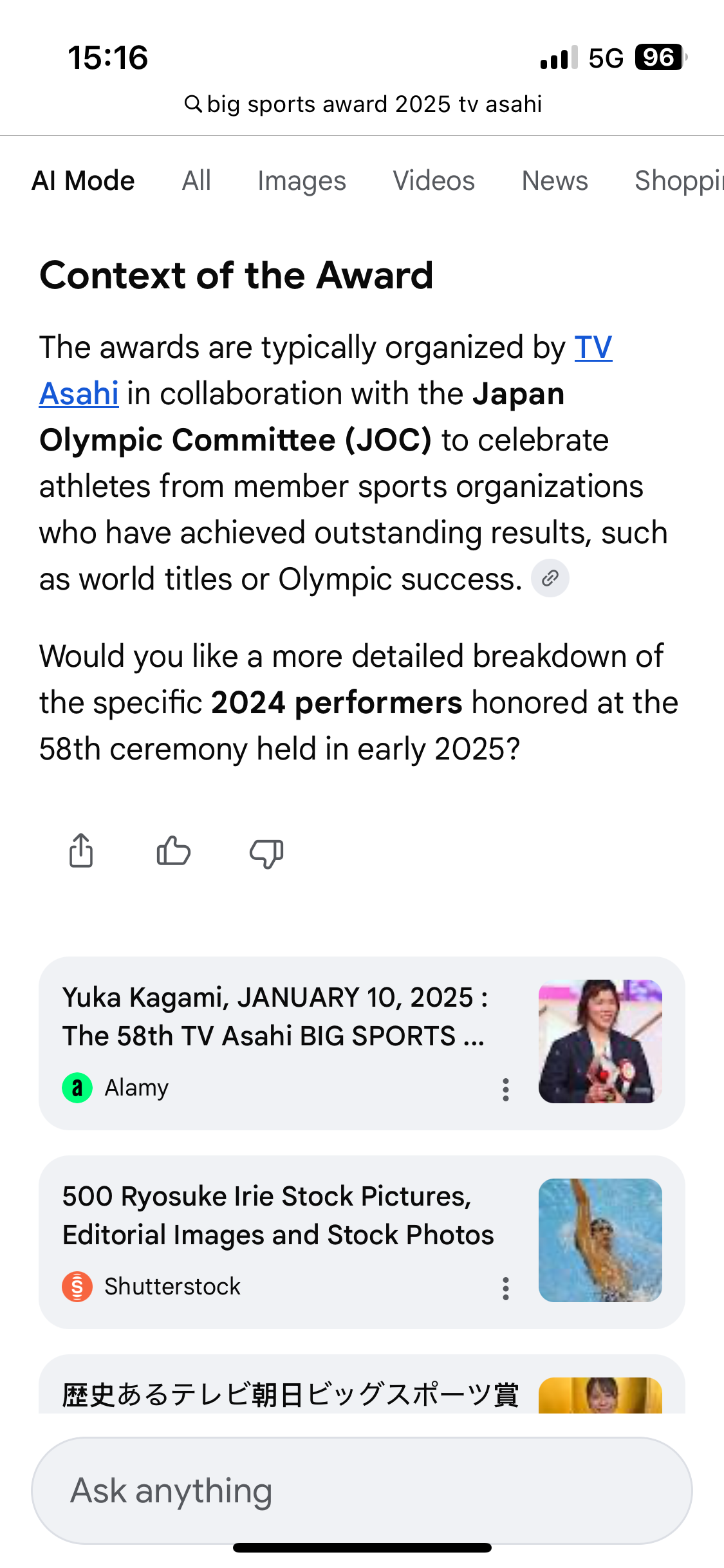Image resolution: width=724 pixels, height=1568 pixels.
Task: Switch to the AI Mode tab
Action: (84, 181)
